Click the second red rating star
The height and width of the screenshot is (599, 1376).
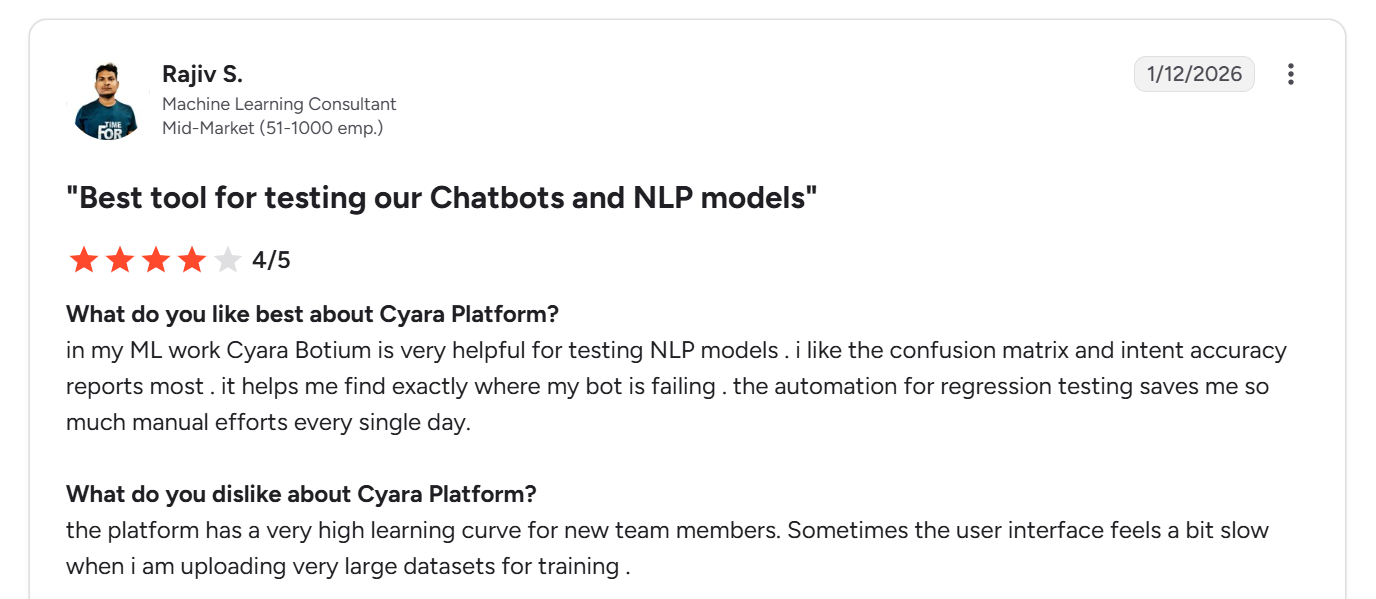120,261
